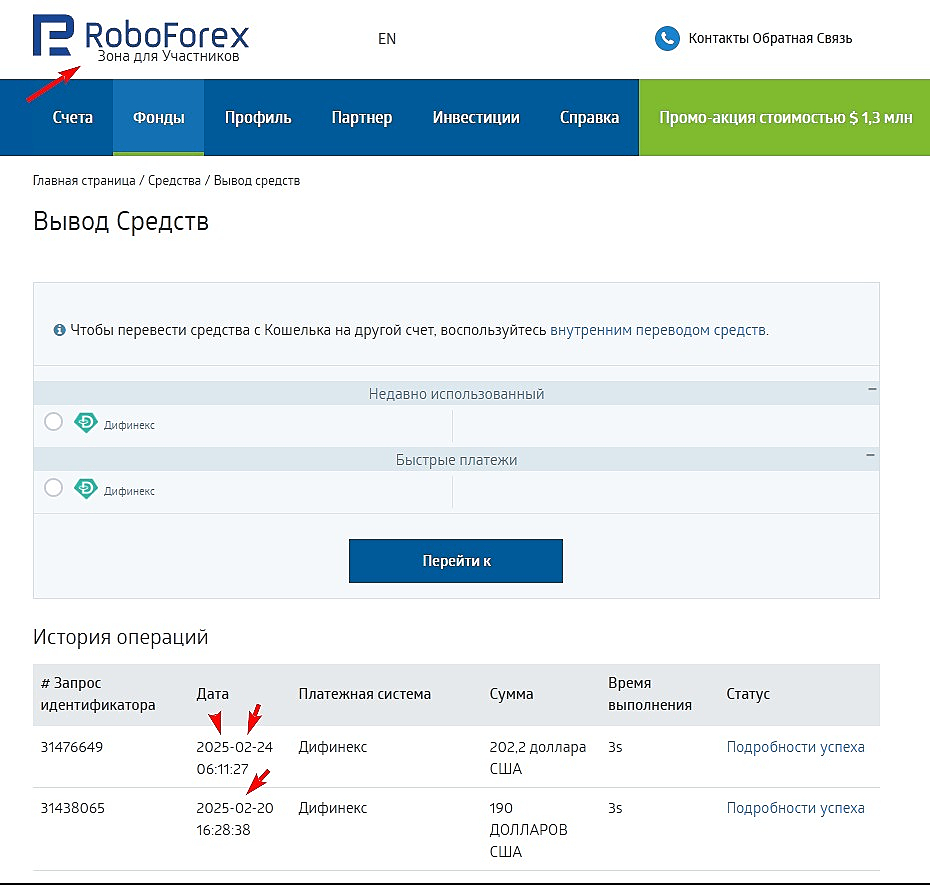Open the Фонды menu tab
The height and width of the screenshot is (885, 930).
click(x=159, y=117)
